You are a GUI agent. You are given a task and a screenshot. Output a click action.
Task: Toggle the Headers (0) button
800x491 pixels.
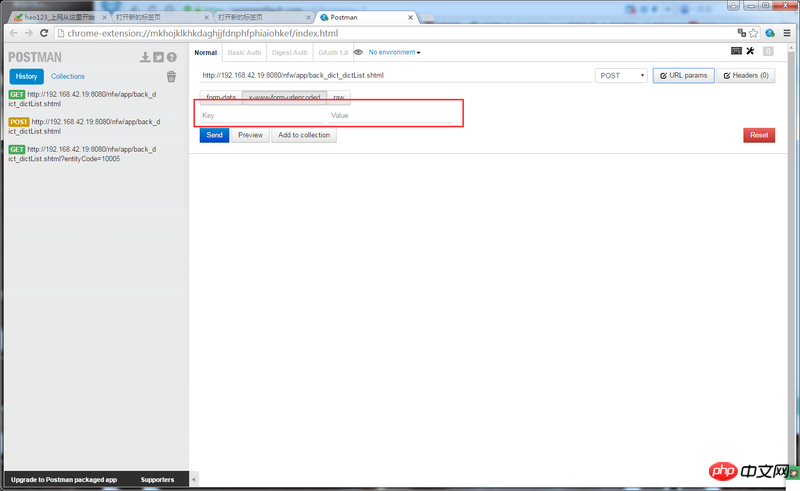tap(746, 76)
